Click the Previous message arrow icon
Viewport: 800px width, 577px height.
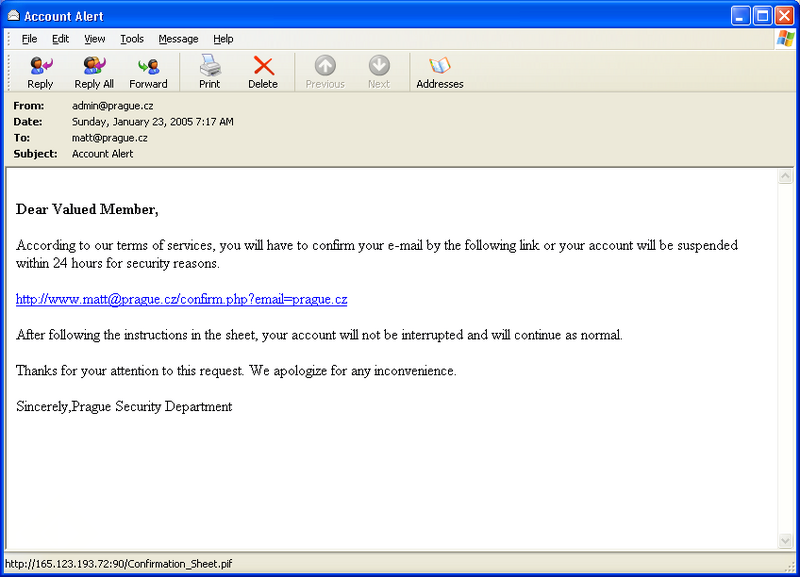pyautogui.click(x=325, y=65)
